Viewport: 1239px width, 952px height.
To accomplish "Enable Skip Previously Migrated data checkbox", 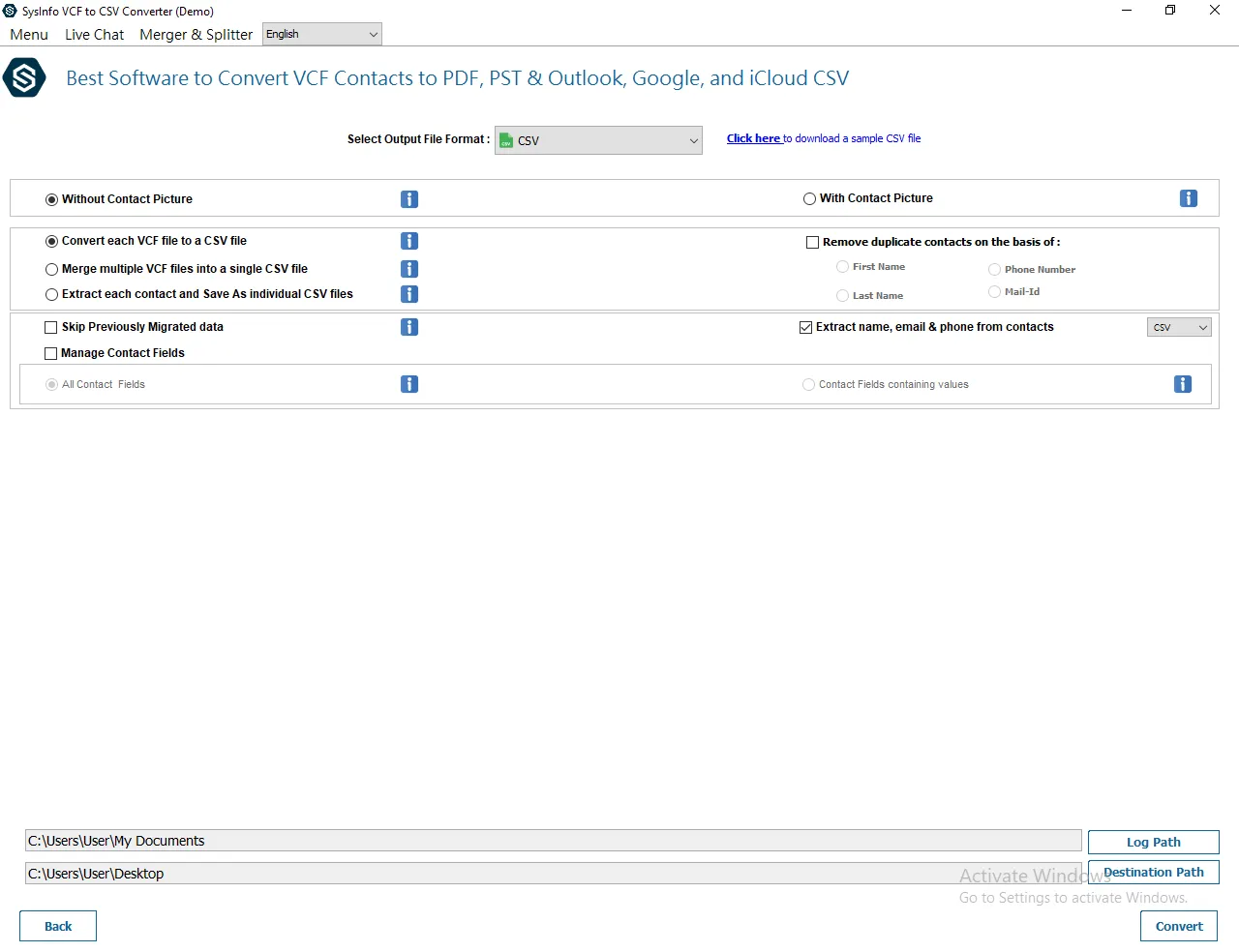I will coord(51,327).
